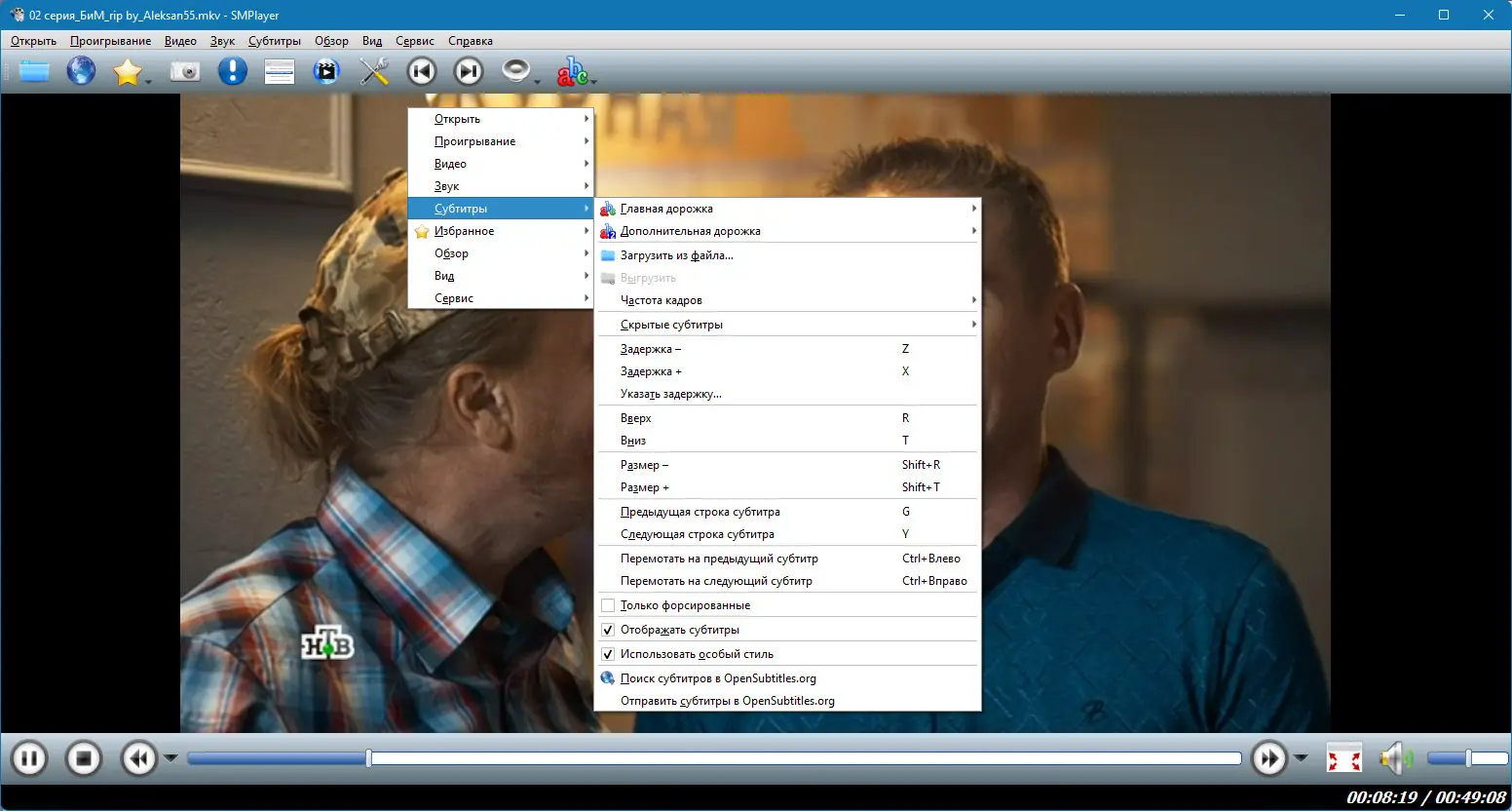Open the favorites star dropdown arrow
The height and width of the screenshot is (811, 1512).
149,82
